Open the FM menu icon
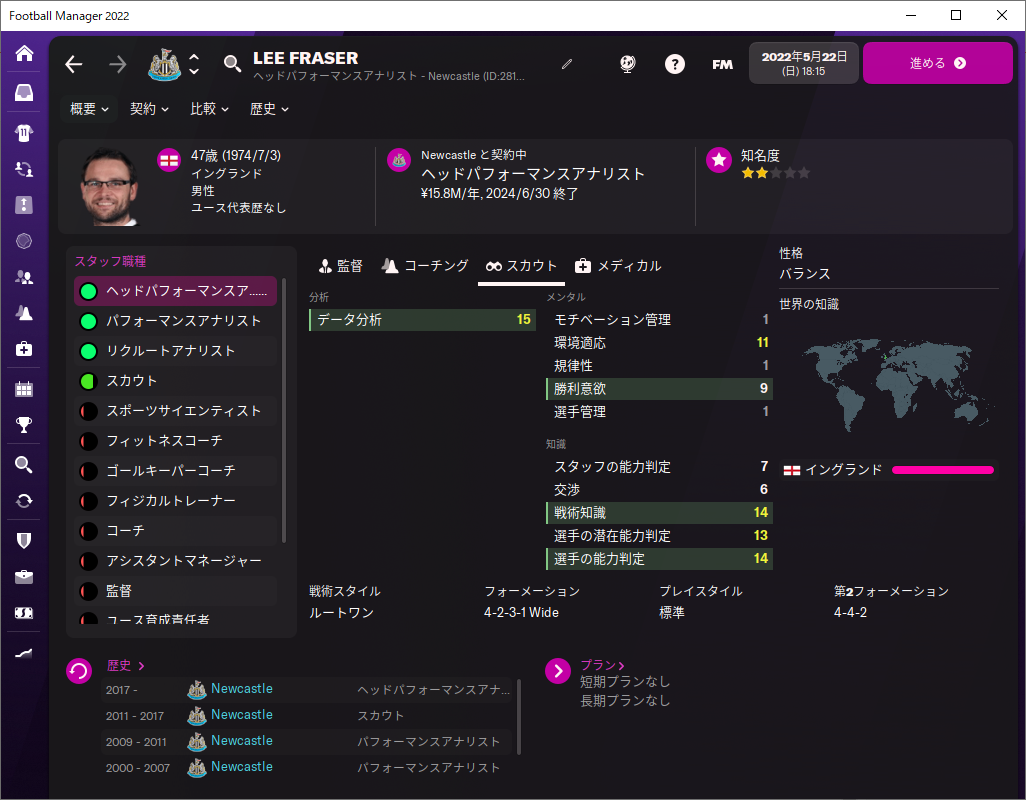 [x=722, y=64]
